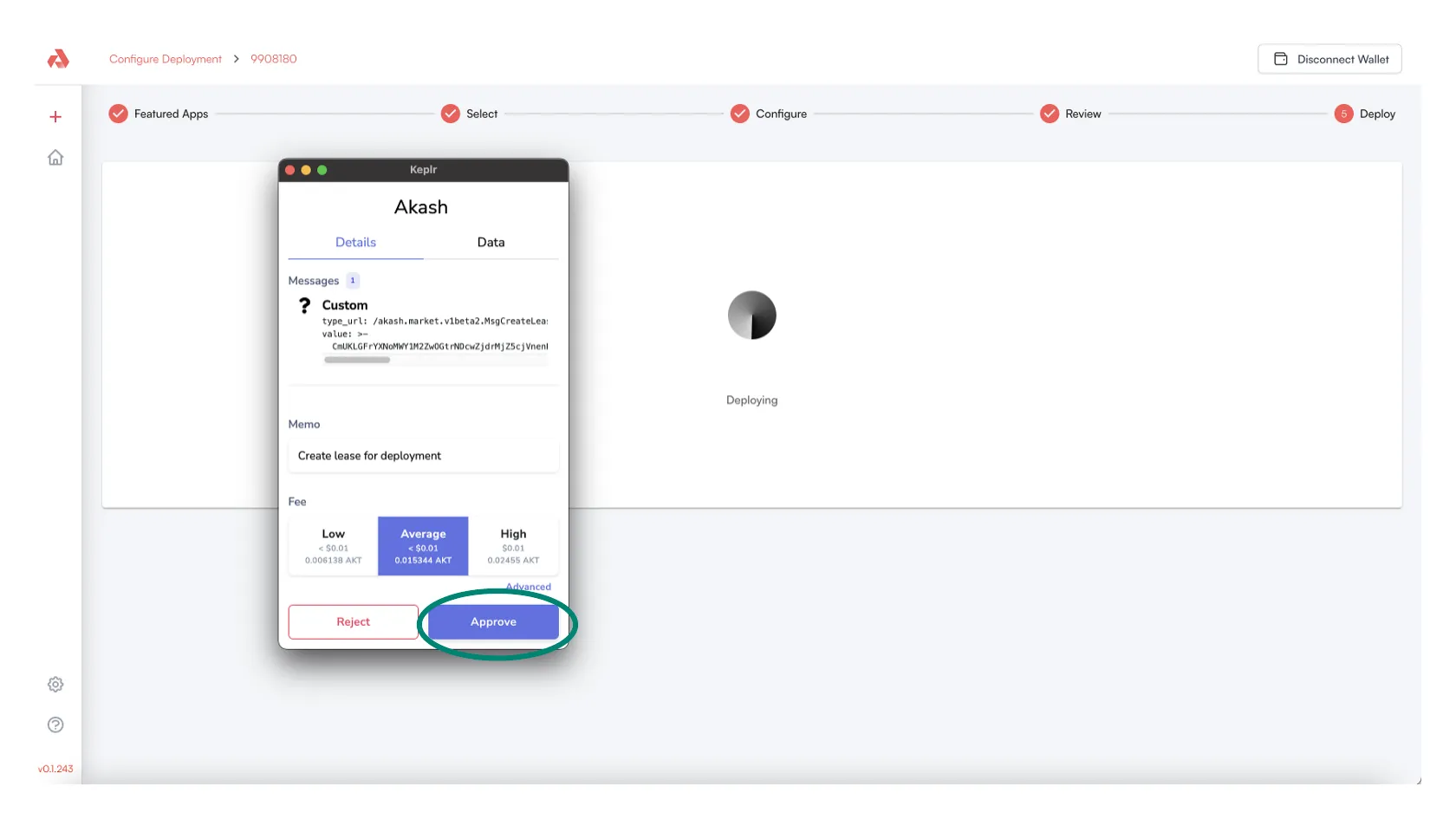This screenshot has width=1456, height=819.
Task: Switch to the Data tab
Action: coord(491,243)
